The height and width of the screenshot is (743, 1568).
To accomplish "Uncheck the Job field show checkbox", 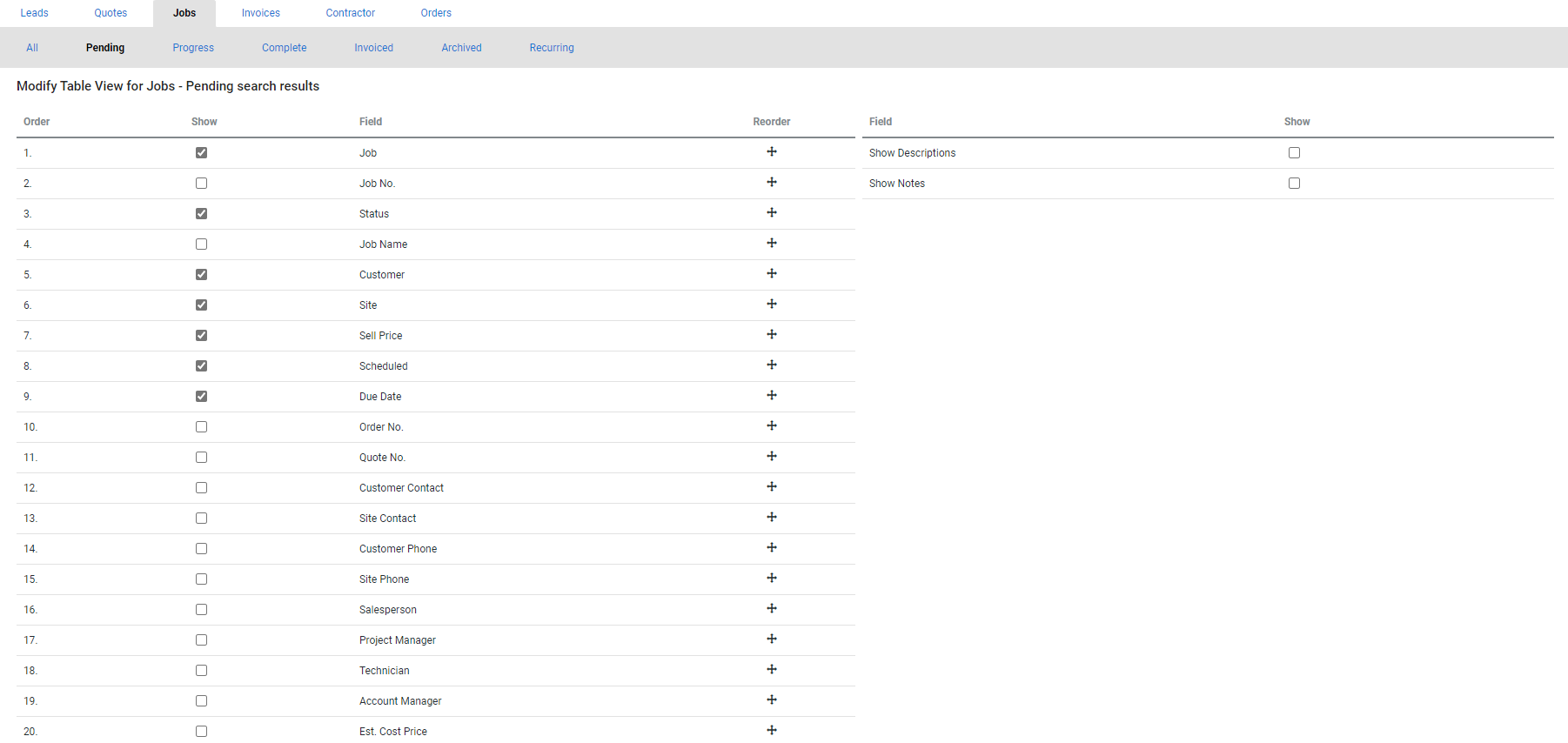I will (x=202, y=152).
